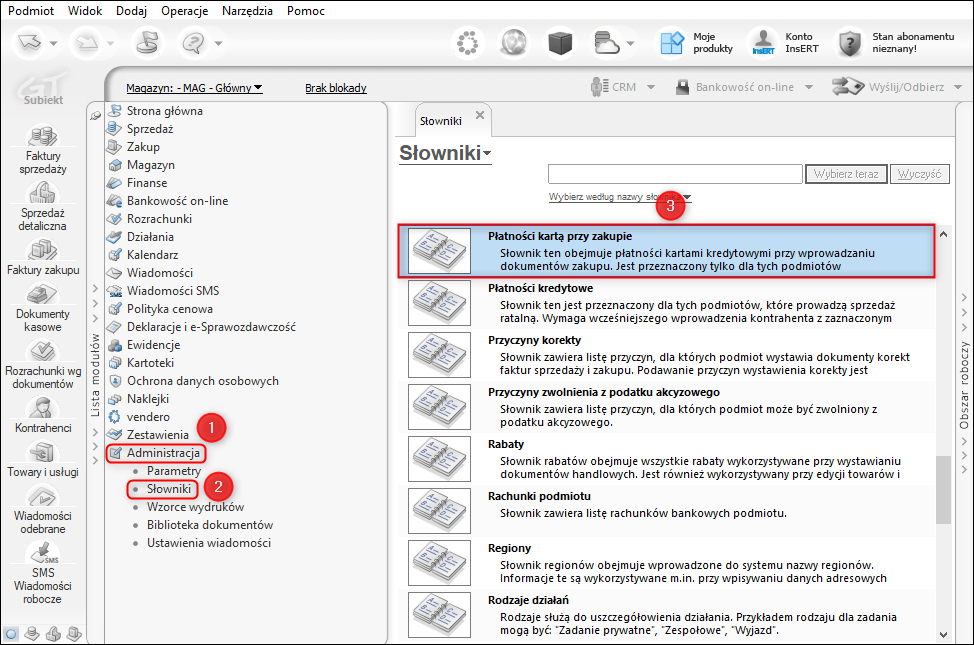Check Stan abonamentu shield icon
This screenshot has height=645, width=974.
coord(849,43)
